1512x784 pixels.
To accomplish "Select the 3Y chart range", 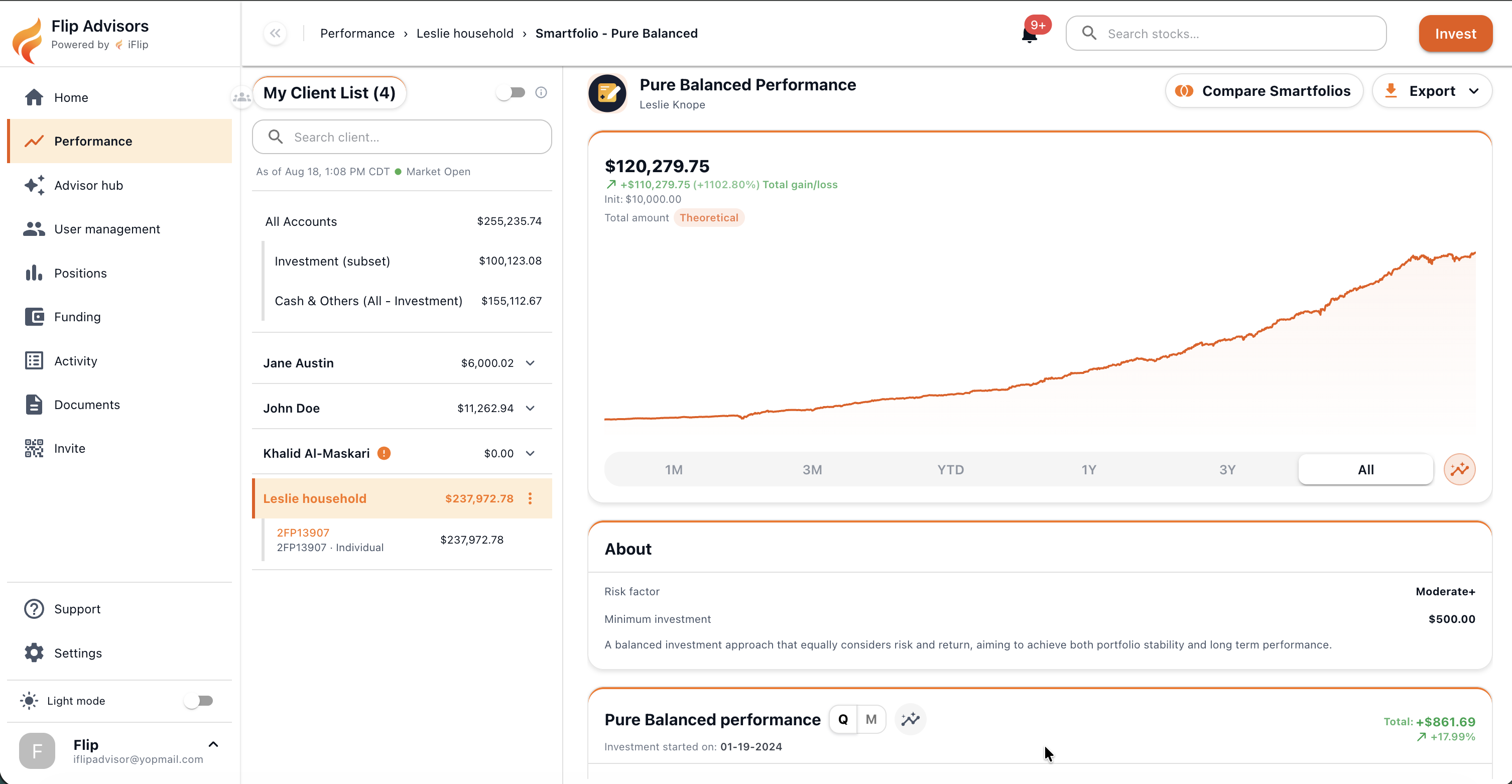I will pos(1227,469).
